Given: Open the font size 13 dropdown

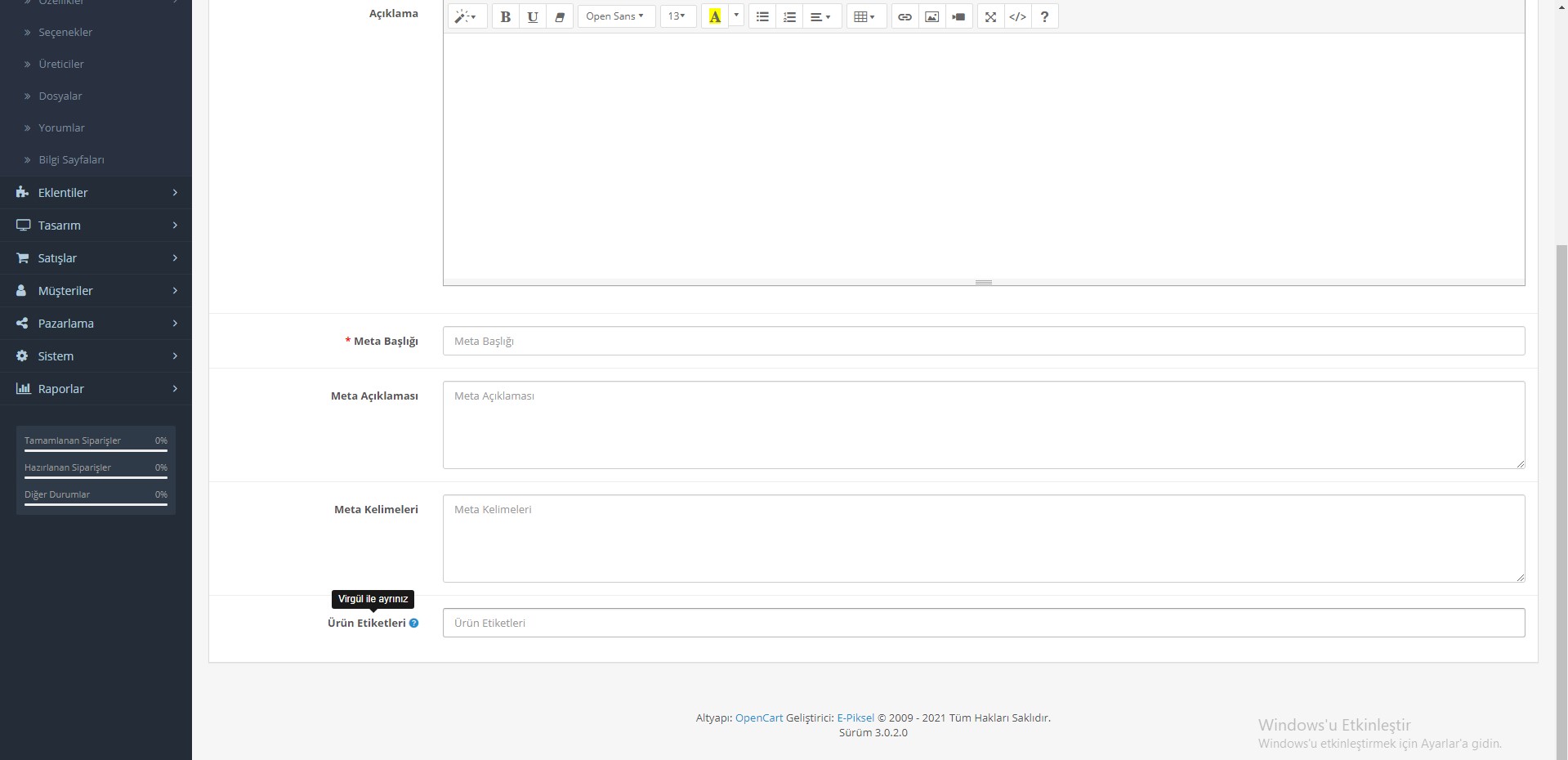Looking at the screenshot, I should 677,16.
